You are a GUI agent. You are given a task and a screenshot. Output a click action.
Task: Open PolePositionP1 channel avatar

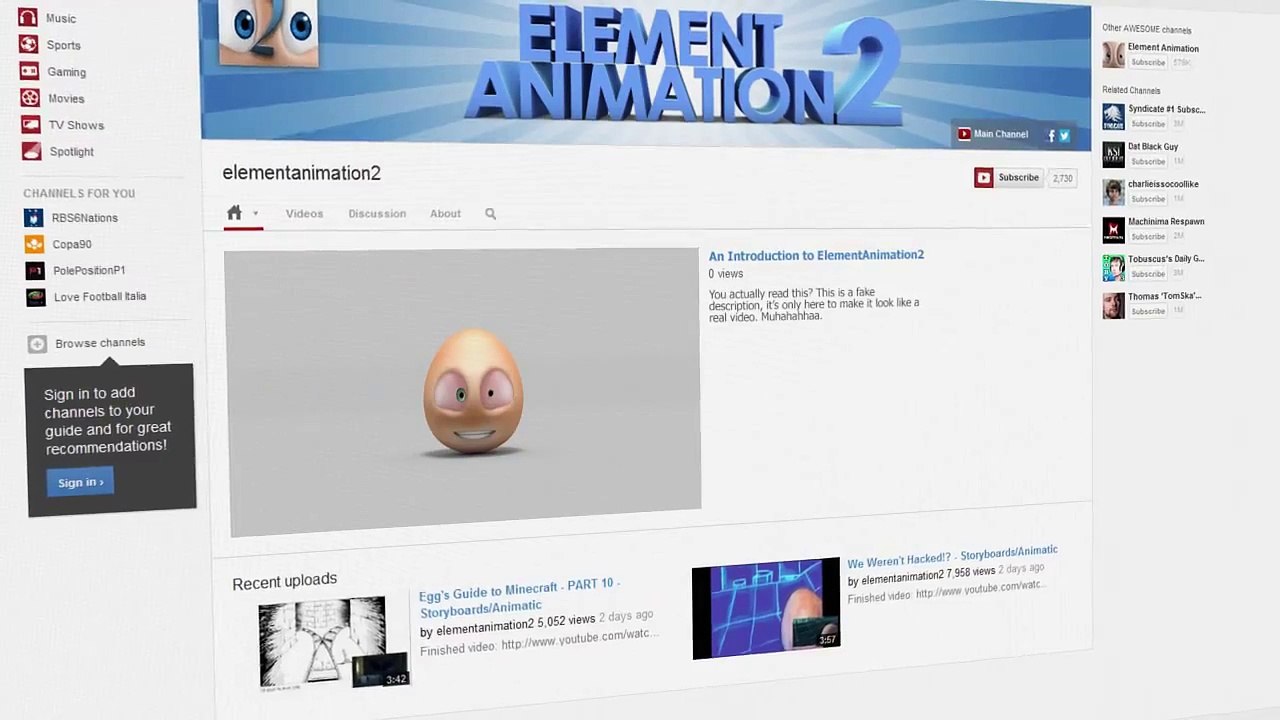36,270
